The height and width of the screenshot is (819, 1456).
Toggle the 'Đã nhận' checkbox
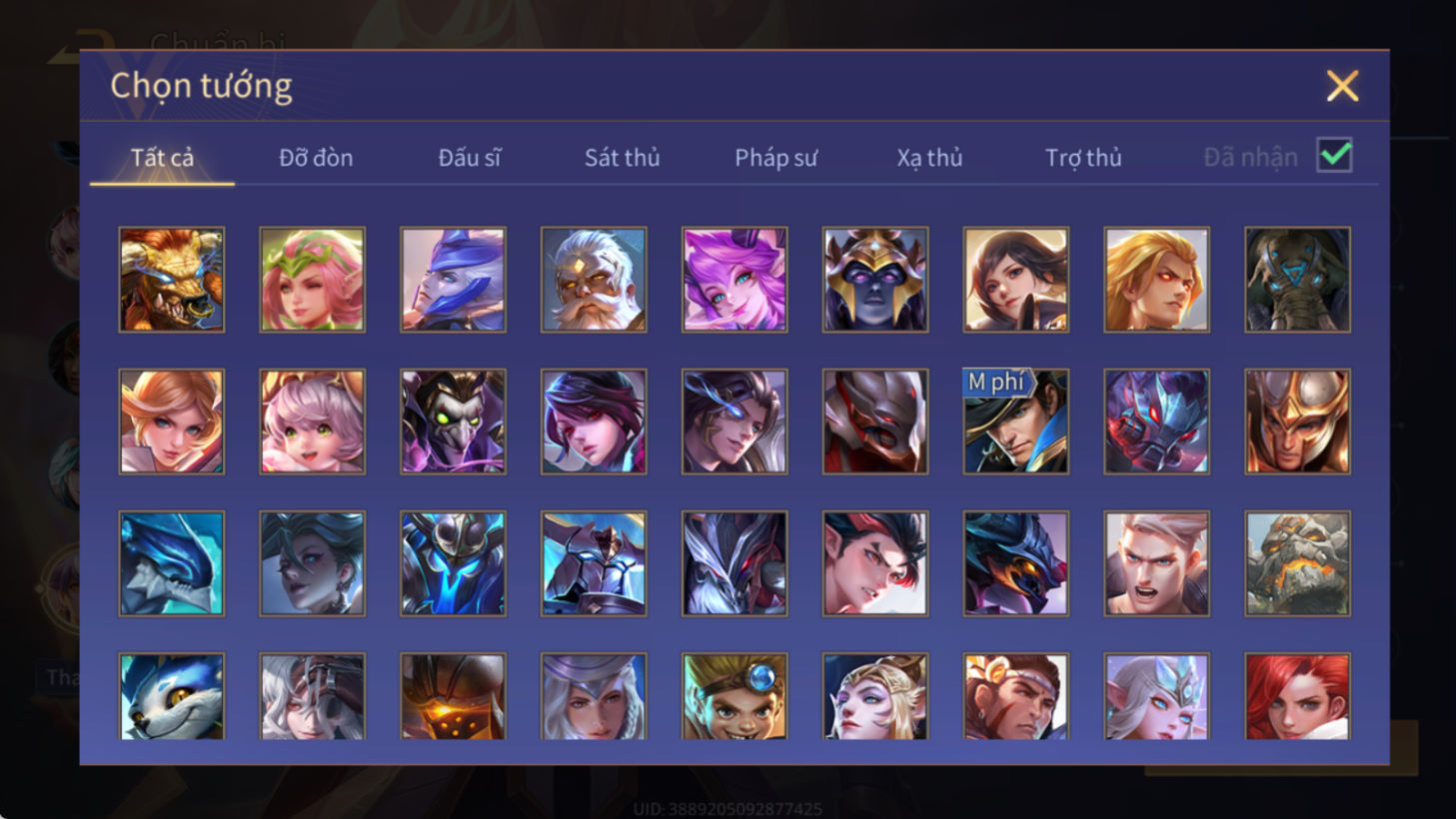1334,156
